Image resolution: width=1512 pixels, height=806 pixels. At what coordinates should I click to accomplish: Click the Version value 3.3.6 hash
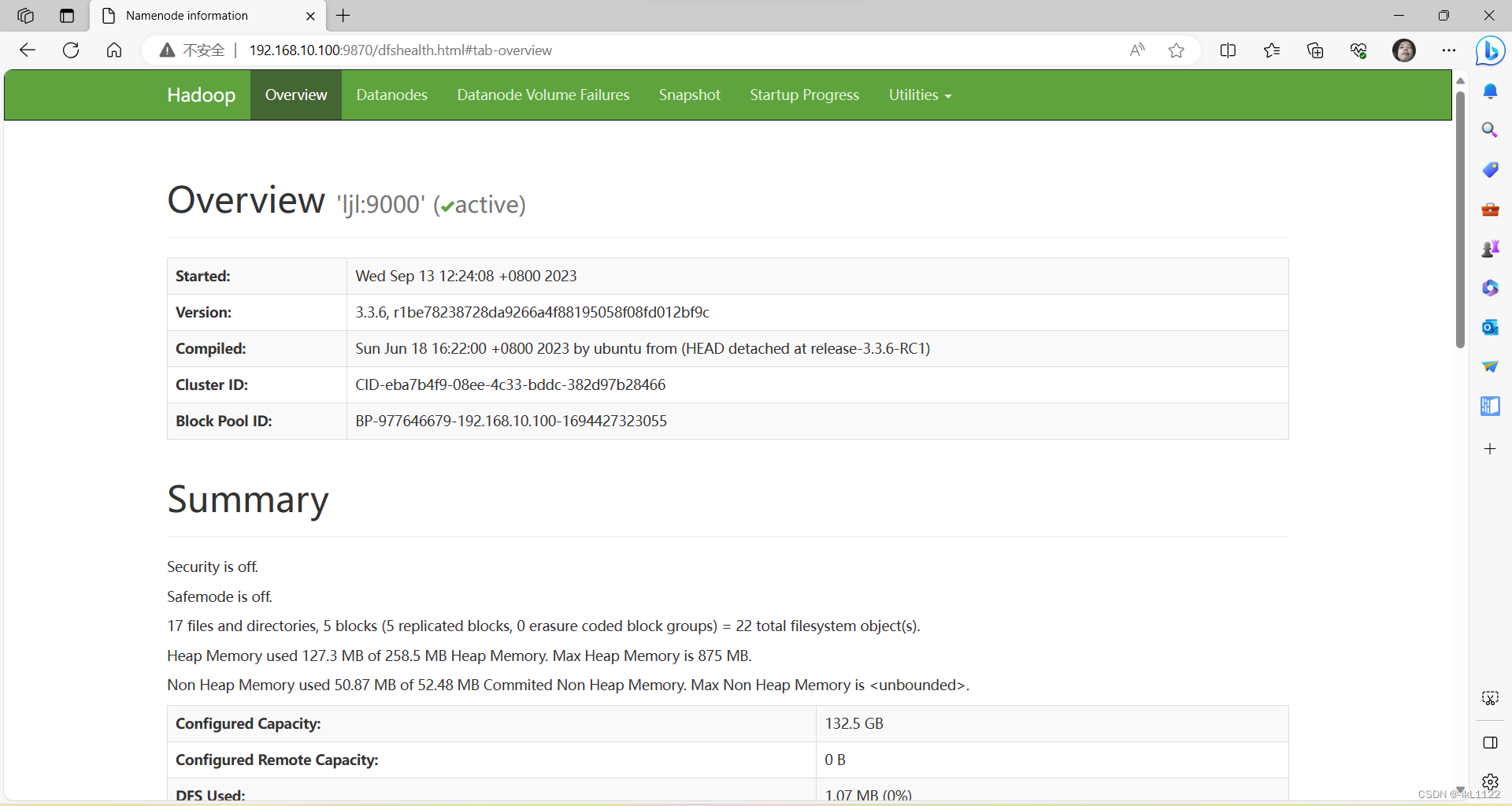click(532, 313)
